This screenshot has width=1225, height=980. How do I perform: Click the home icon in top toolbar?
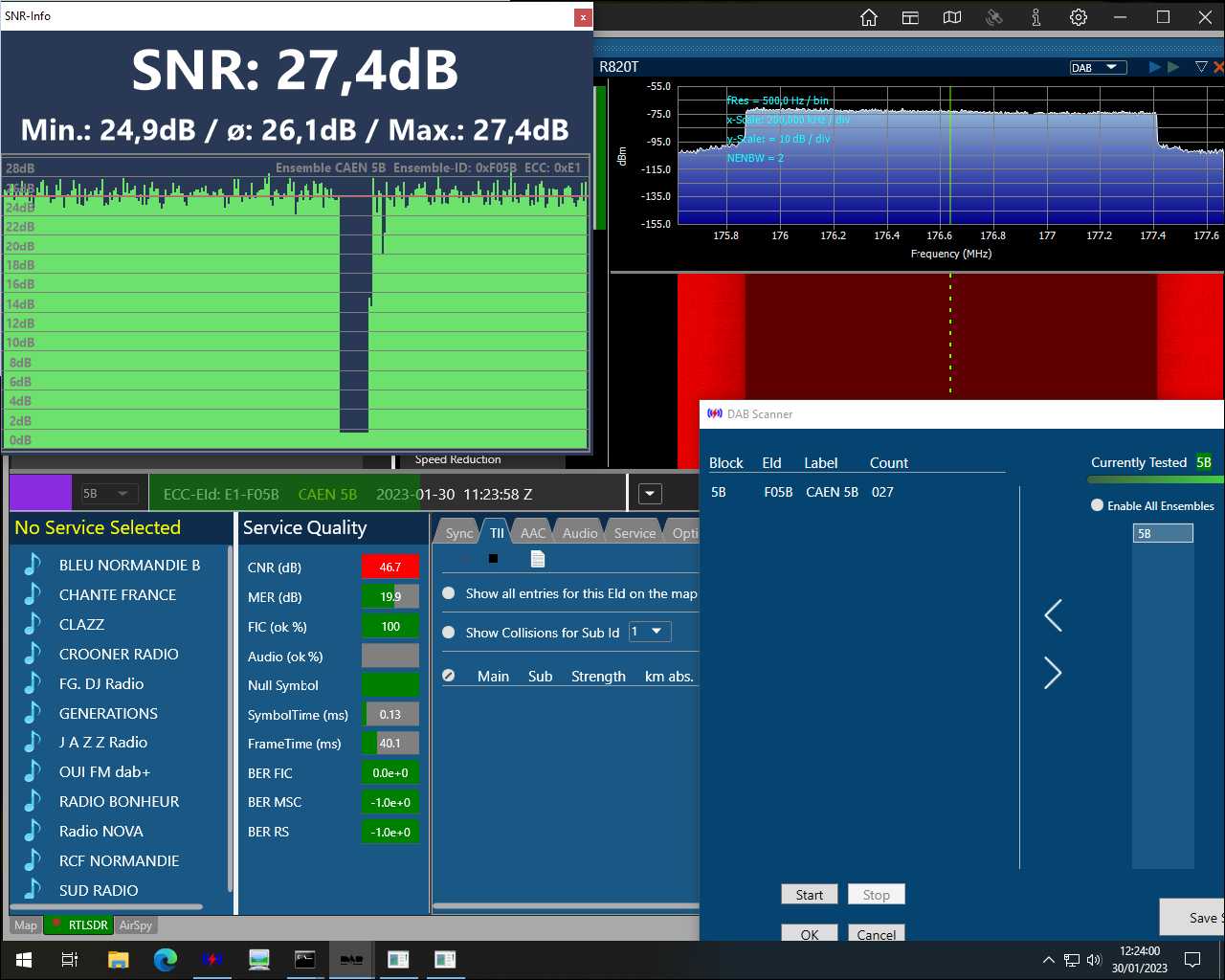869,17
